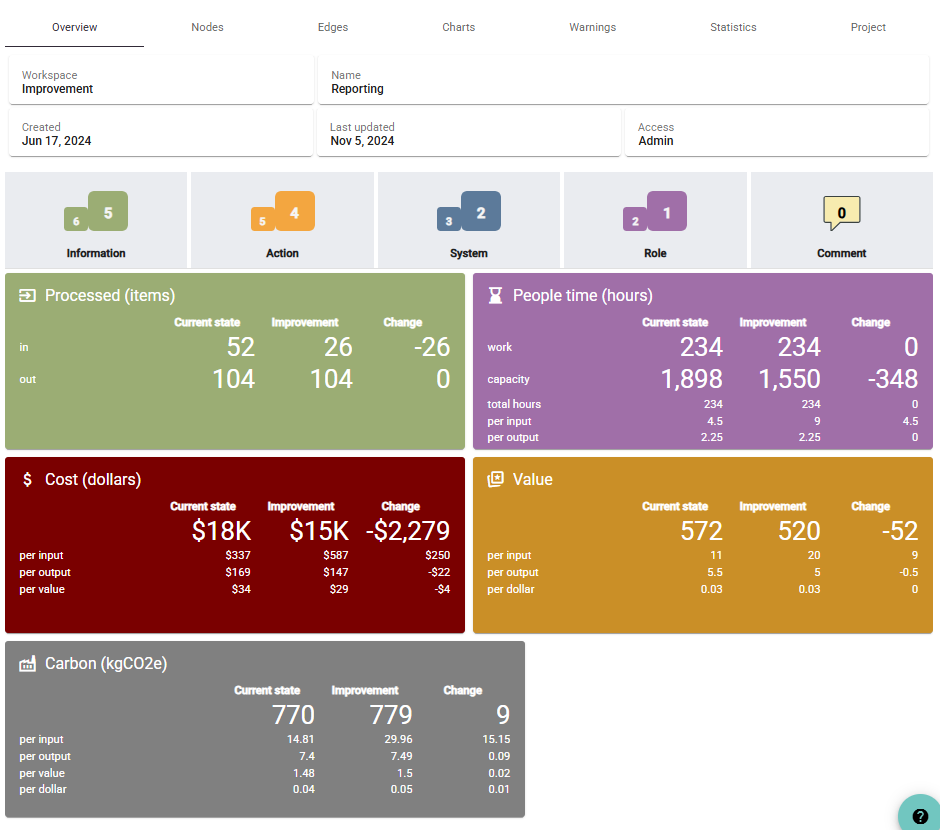Switch to the Nodes tab

click(x=207, y=27)
